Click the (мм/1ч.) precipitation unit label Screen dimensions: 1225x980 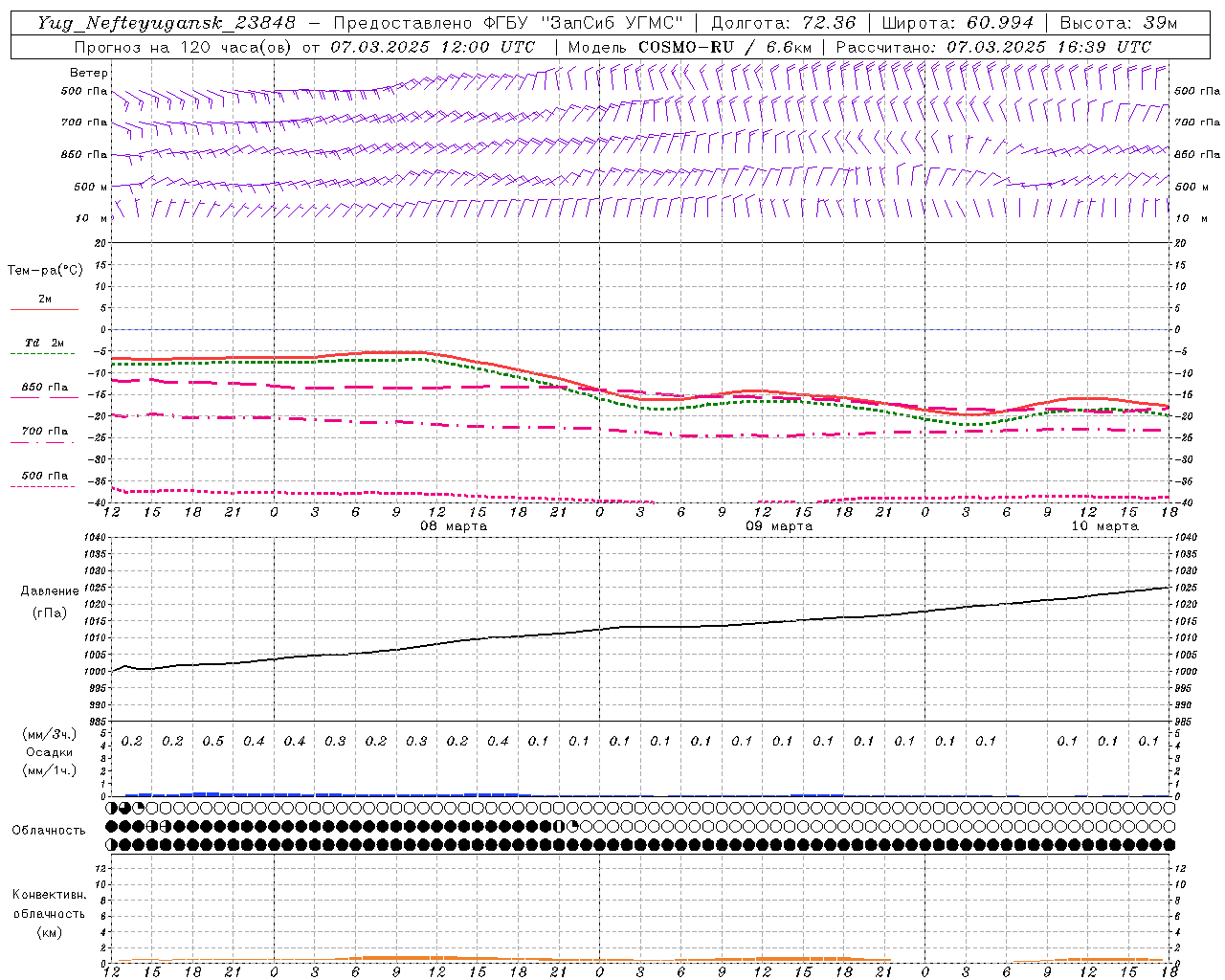(x=50, y=770)
